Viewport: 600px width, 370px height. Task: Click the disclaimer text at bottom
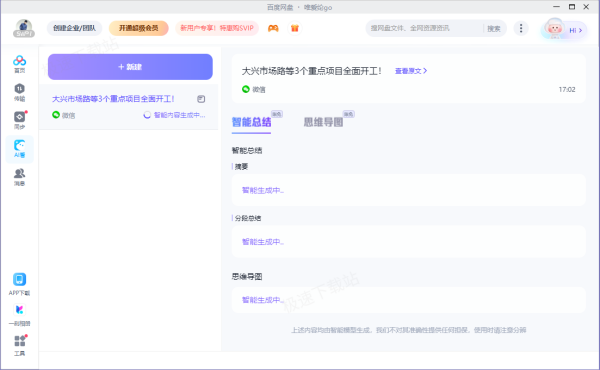409,330
